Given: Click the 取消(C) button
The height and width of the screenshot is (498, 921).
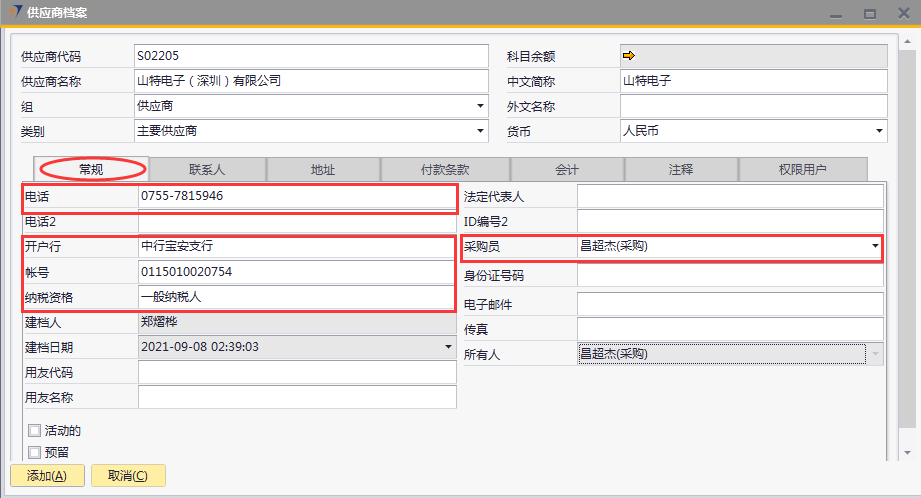Looking at the screenshot, I should point(128,476).
